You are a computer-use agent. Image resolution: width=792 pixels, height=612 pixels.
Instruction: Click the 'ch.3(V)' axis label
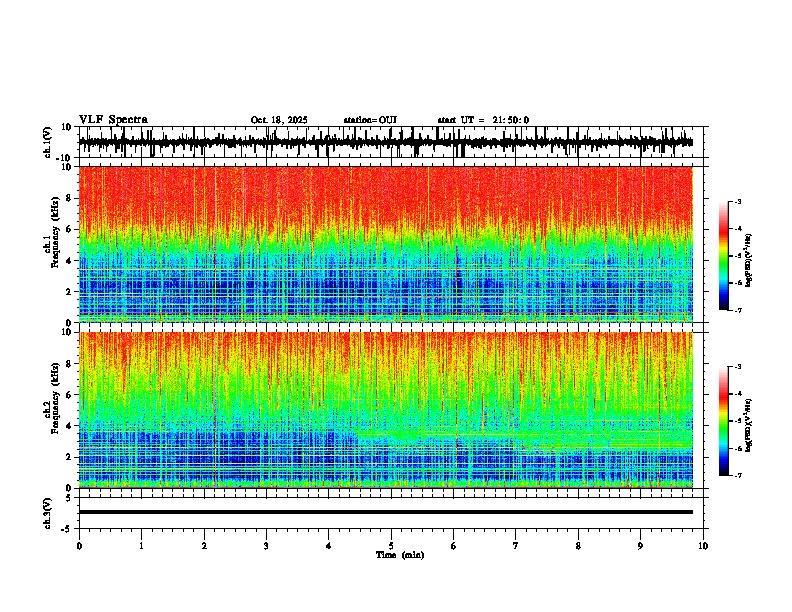click(48, 513)
